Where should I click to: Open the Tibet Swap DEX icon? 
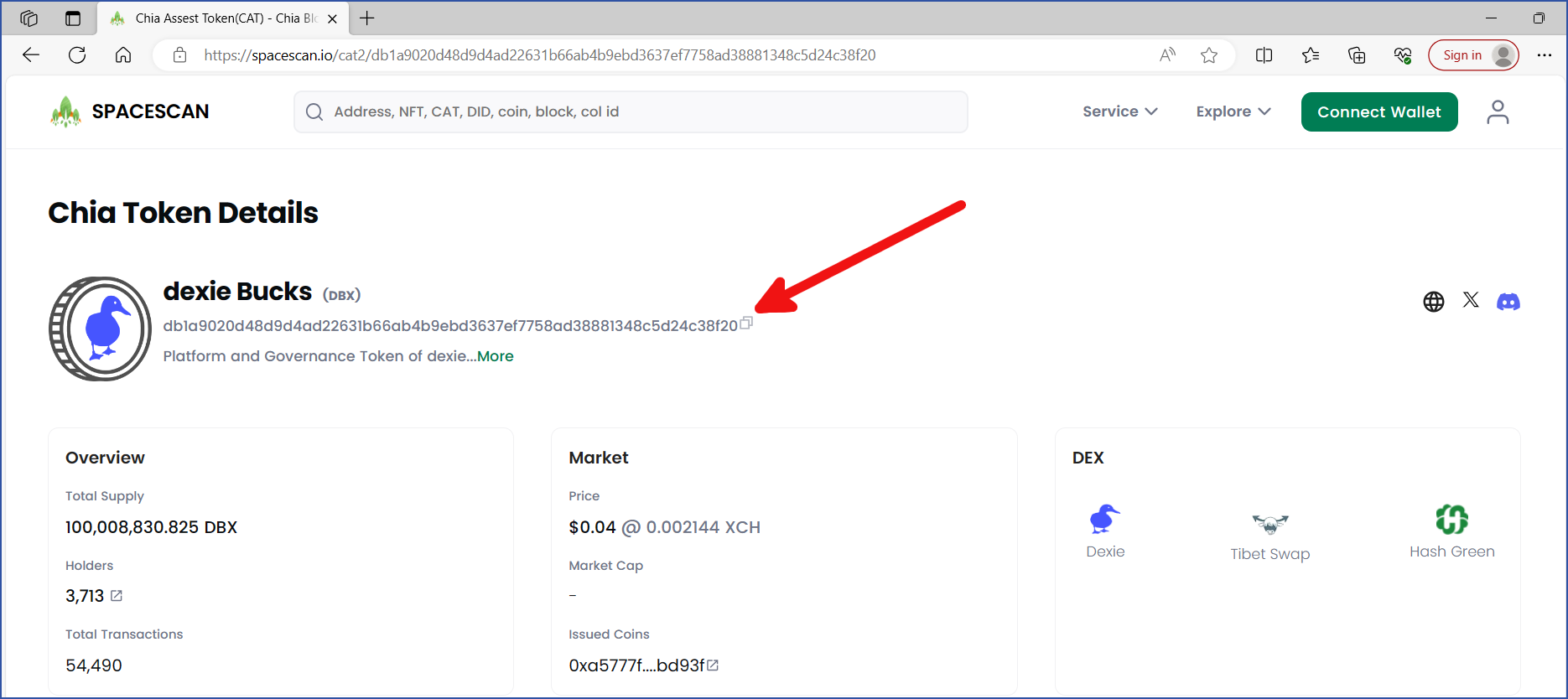1270,524
